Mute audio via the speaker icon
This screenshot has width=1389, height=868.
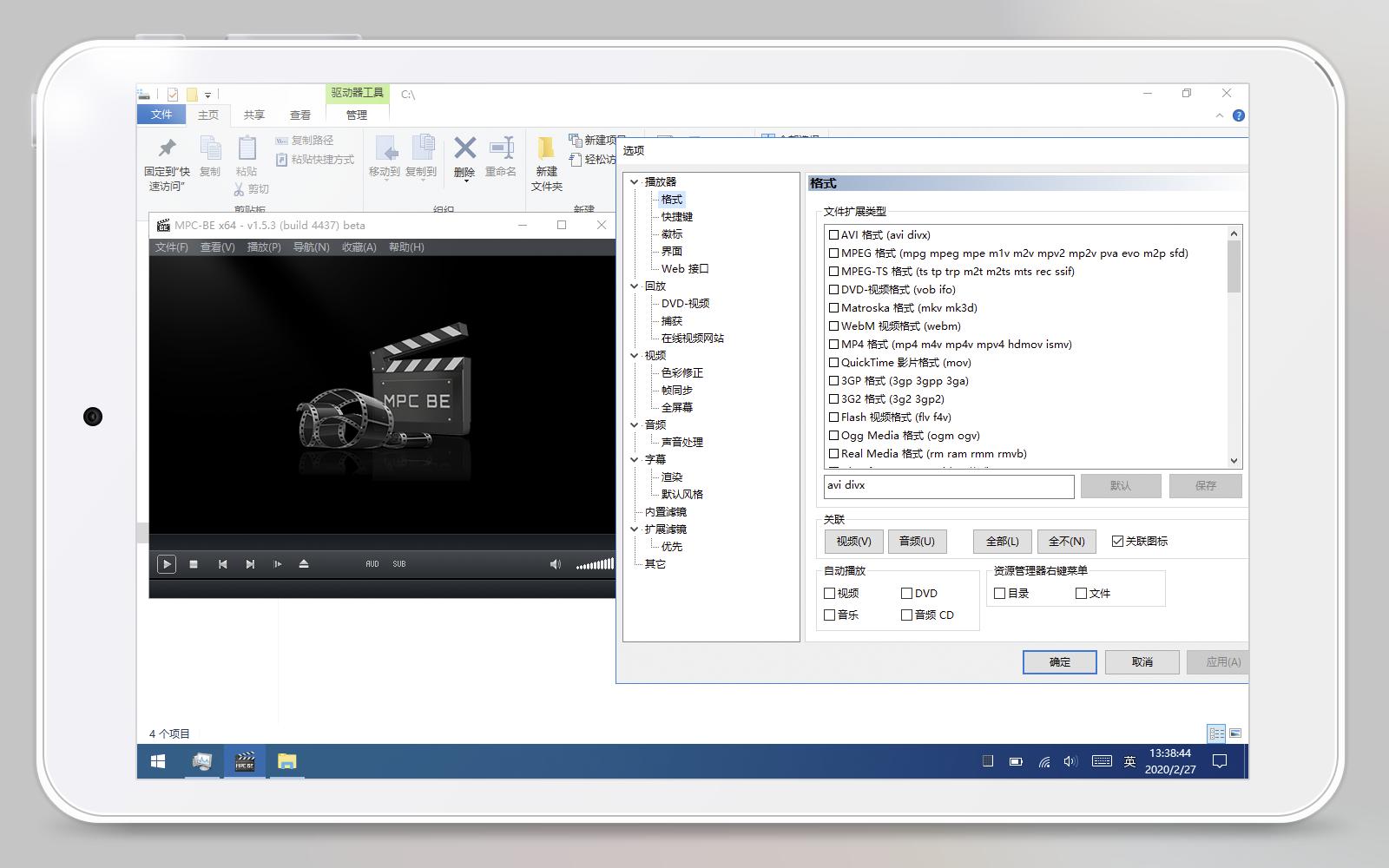(x=556, y=563)
